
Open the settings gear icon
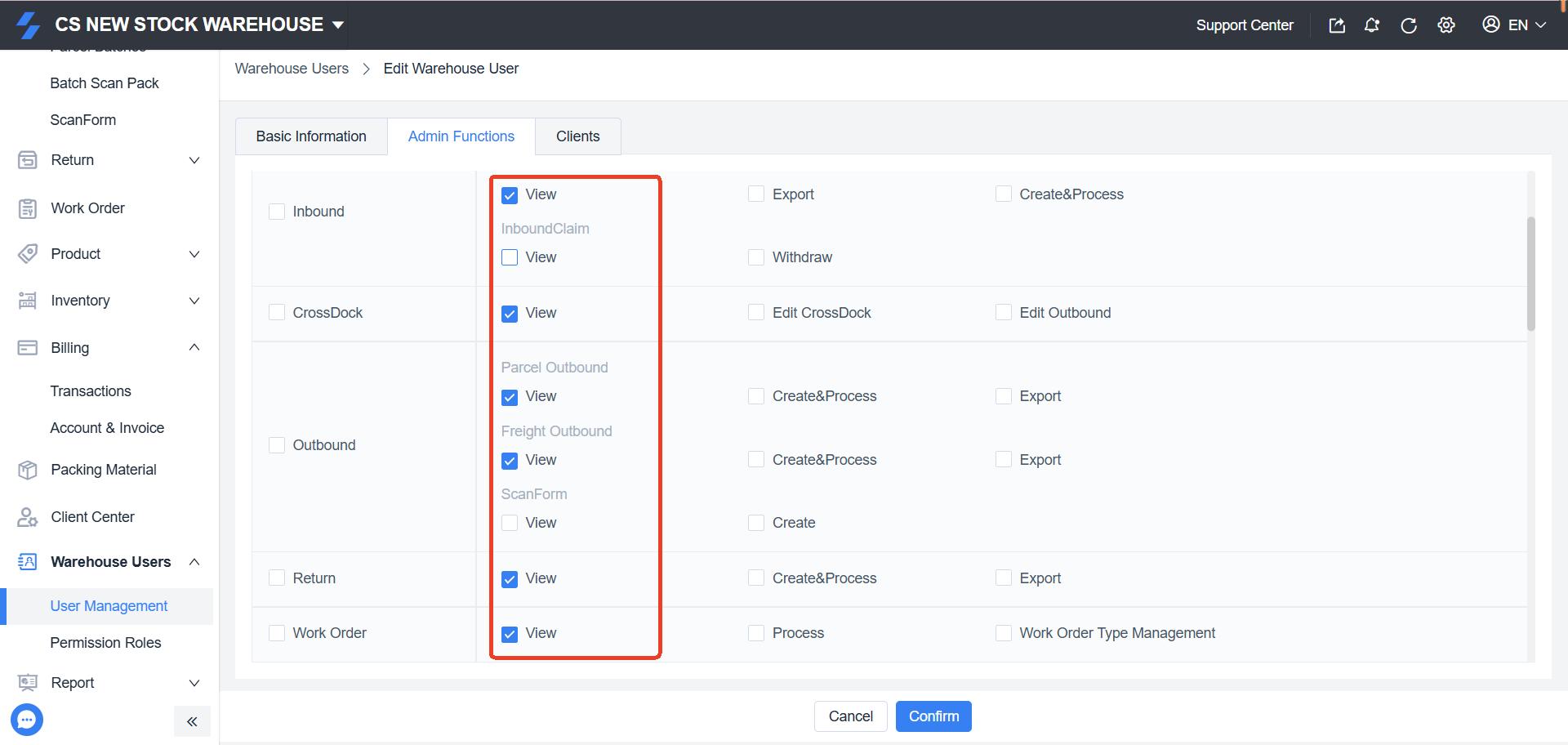(1446, 25)
